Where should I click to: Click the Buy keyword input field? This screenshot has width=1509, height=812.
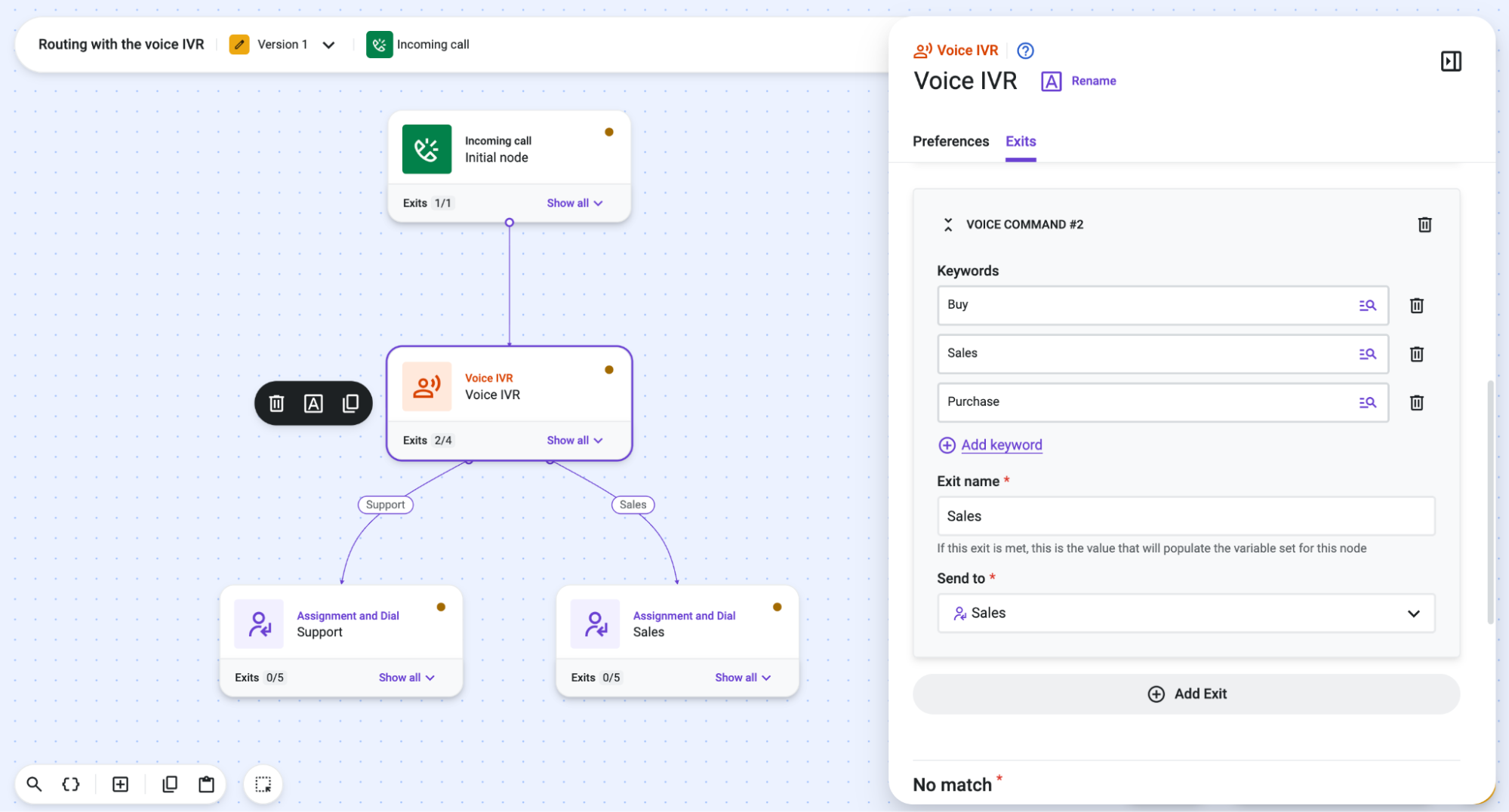pyautogui.click(x=1163, y=305)
